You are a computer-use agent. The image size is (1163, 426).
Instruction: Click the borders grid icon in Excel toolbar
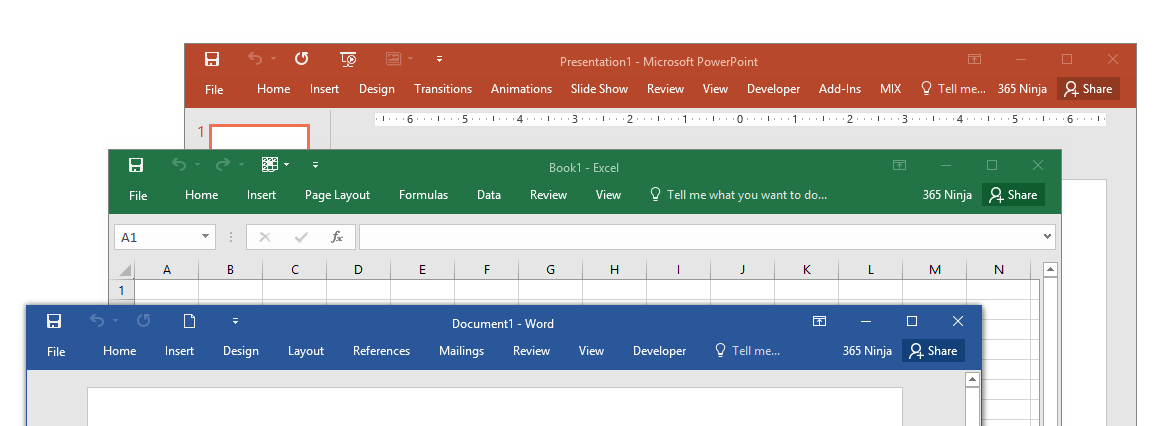tap(270, 165)
